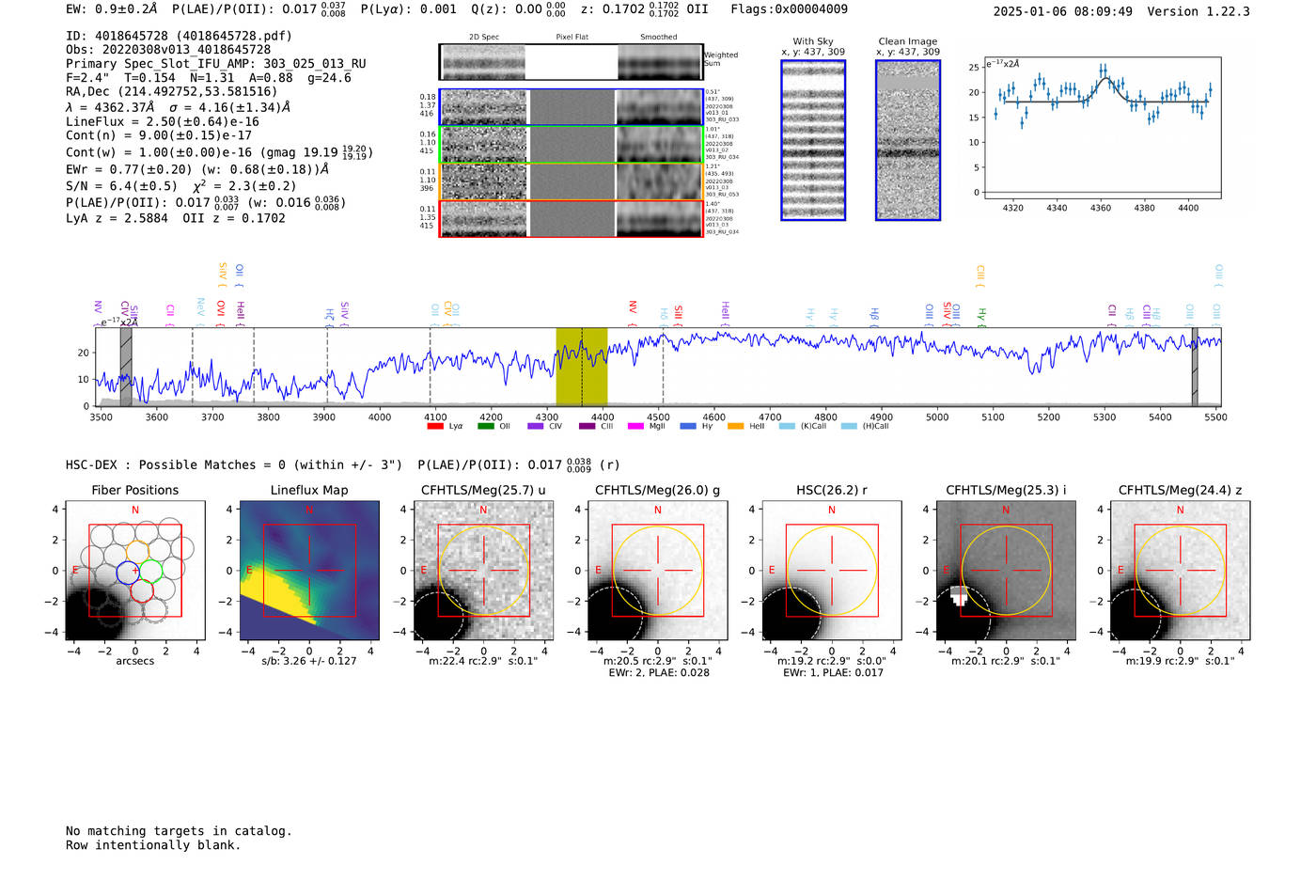The width and height of the screenshot is (1316, 896).
Task: Click the hatched gray band near 3550 Å
Action: (126, 367)
